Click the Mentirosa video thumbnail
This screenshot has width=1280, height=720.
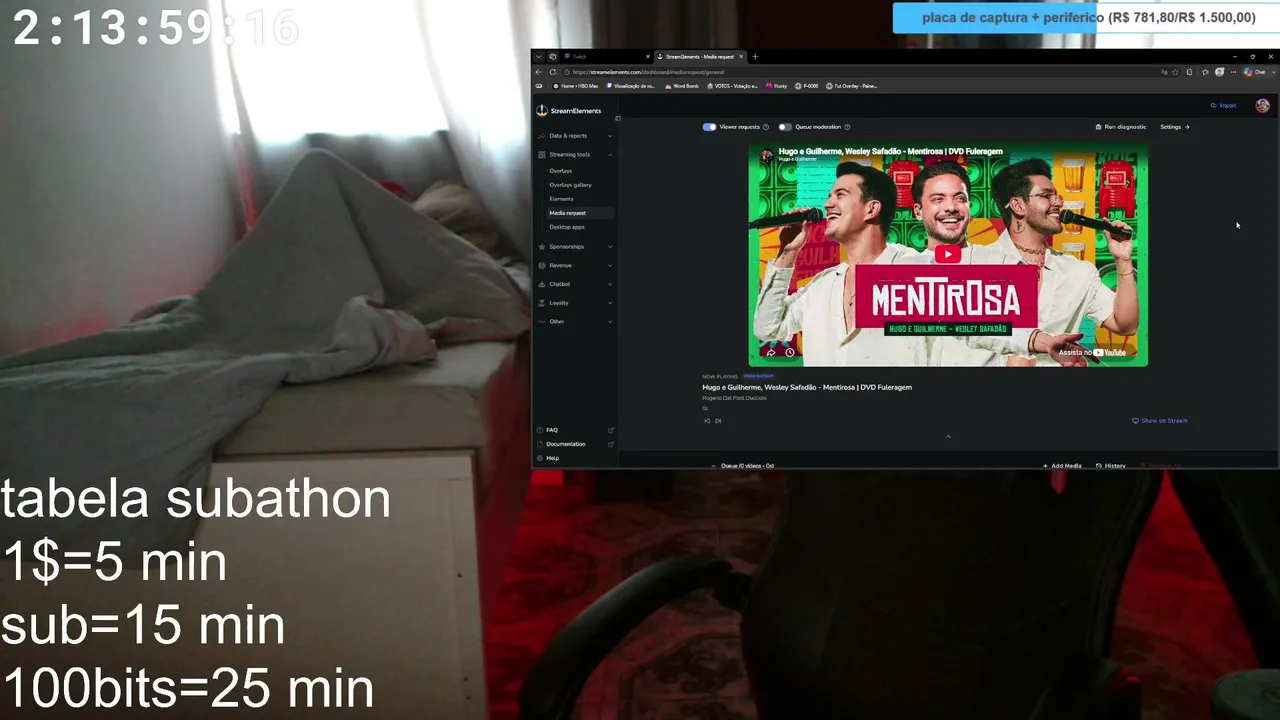948,255
